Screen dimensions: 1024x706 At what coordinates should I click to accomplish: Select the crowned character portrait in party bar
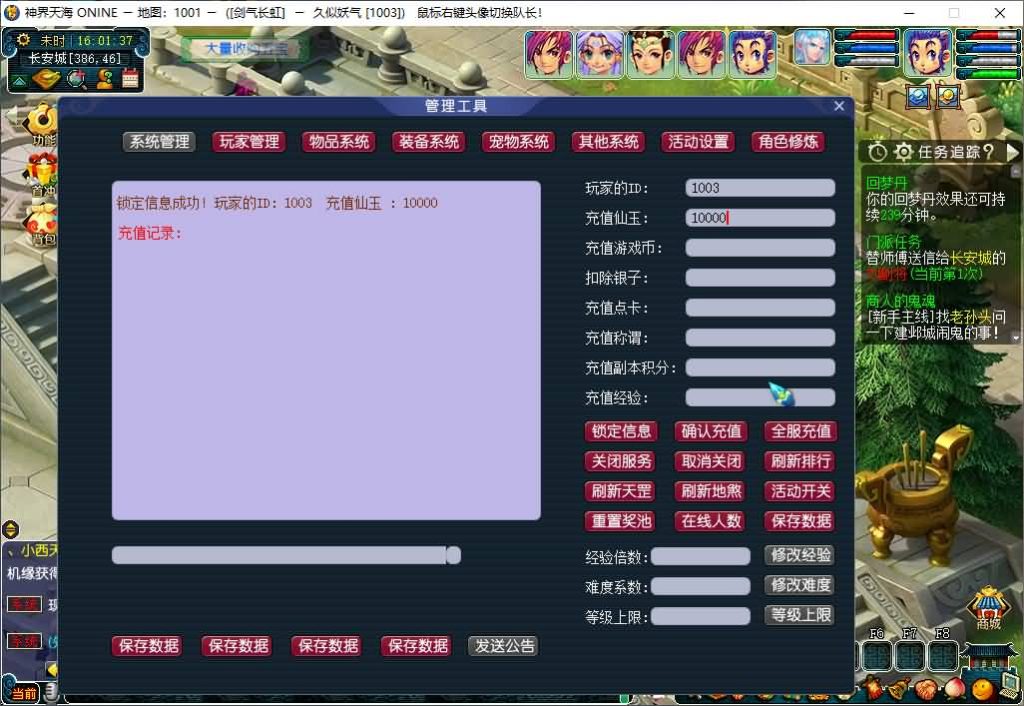[x=650, y=54]
